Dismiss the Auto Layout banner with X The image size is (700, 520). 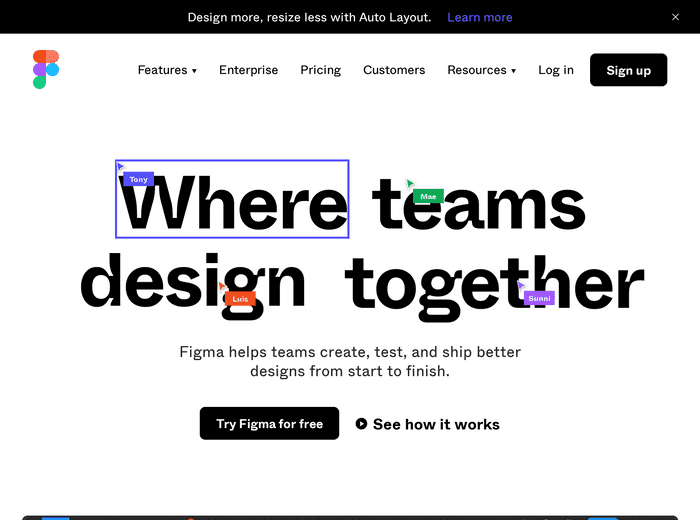675,17
